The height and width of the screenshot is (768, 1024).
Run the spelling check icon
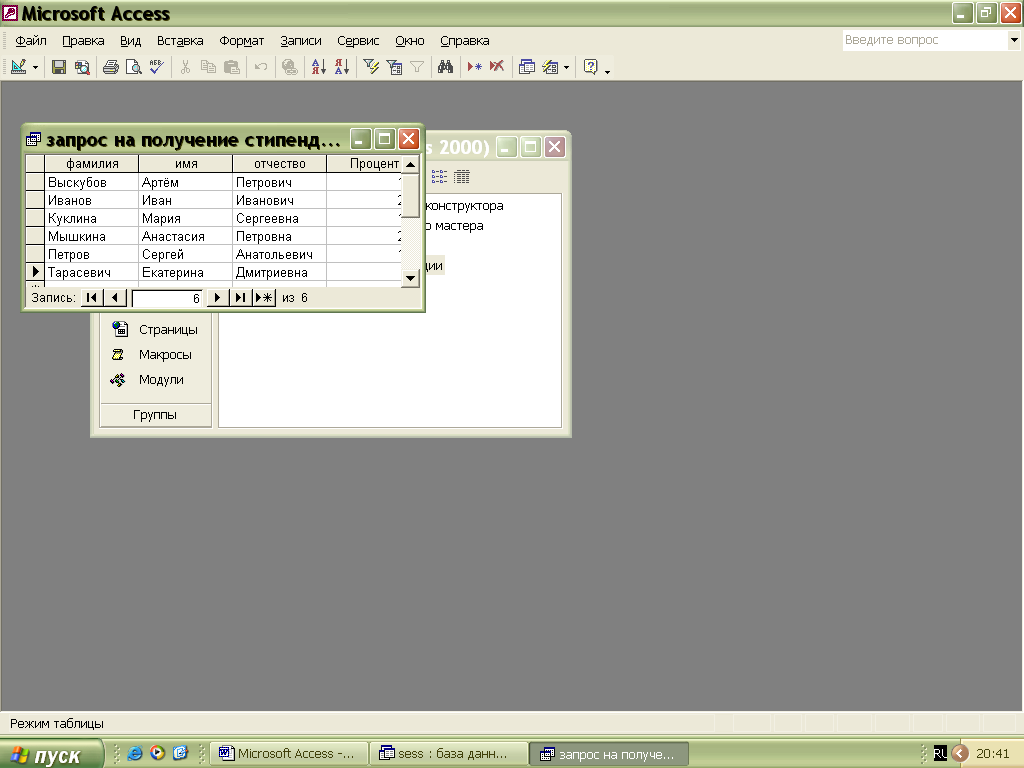tap(157, 67)
